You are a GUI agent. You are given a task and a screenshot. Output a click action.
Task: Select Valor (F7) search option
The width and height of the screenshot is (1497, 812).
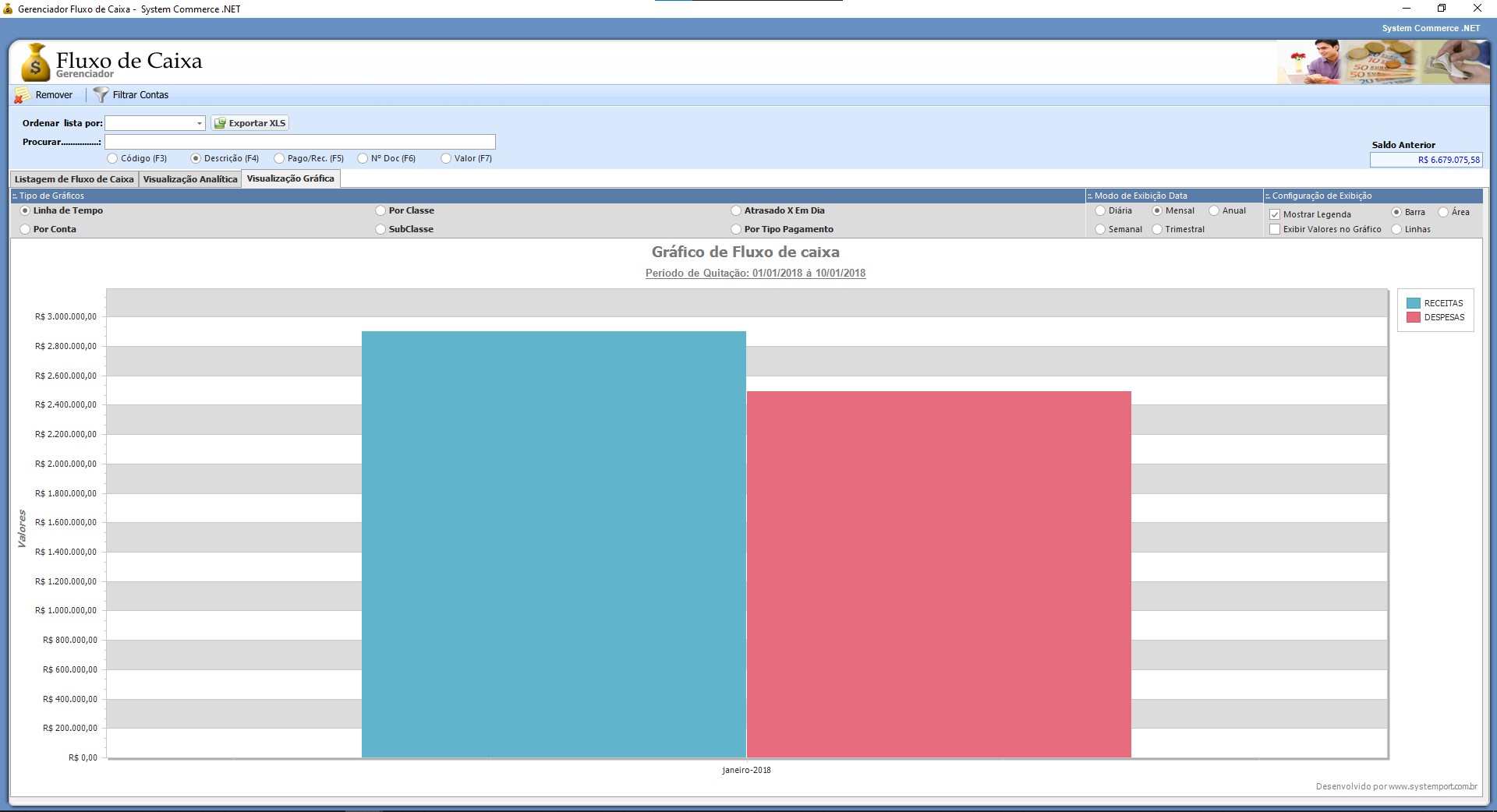click(446, 158)
